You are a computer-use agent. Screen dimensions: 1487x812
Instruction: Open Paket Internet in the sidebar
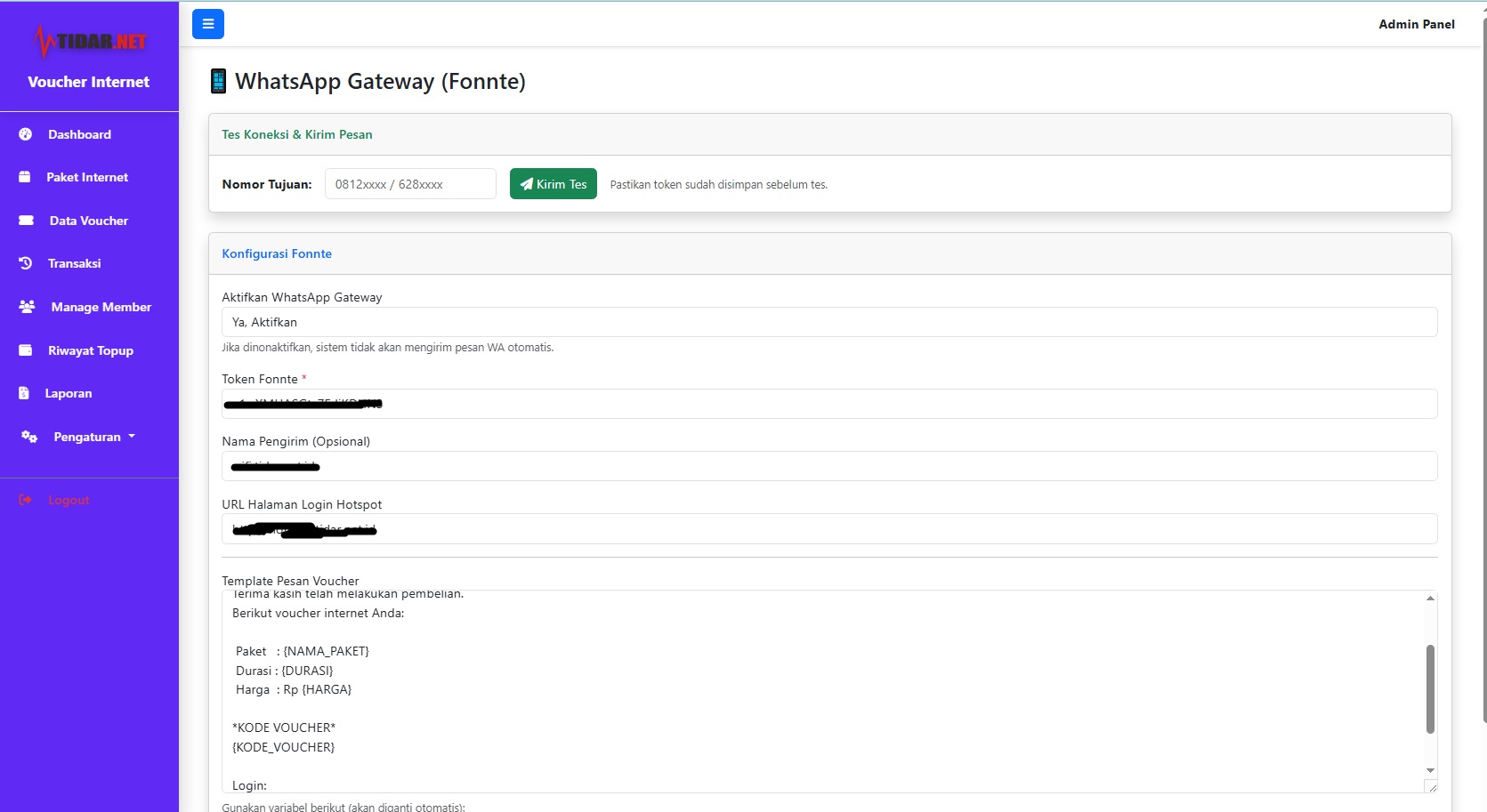(x=89, y=177)
